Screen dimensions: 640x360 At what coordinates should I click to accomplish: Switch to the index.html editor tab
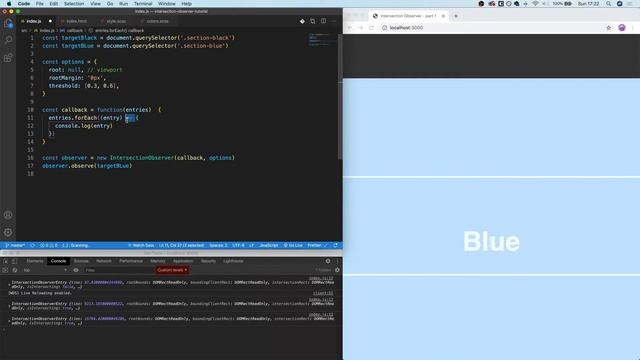coord(77,21)
